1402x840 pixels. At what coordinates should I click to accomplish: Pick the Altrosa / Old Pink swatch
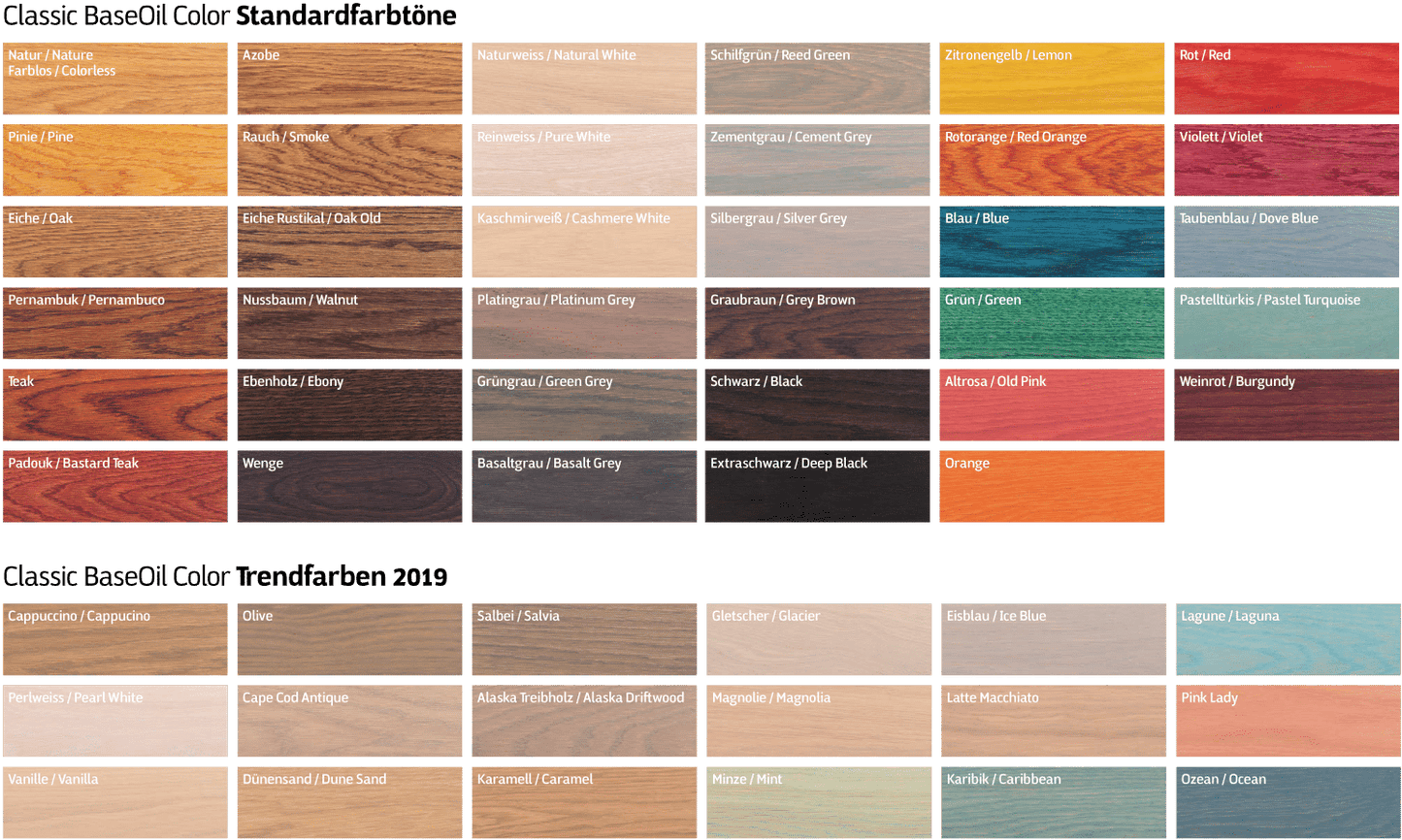point(1052,405)
